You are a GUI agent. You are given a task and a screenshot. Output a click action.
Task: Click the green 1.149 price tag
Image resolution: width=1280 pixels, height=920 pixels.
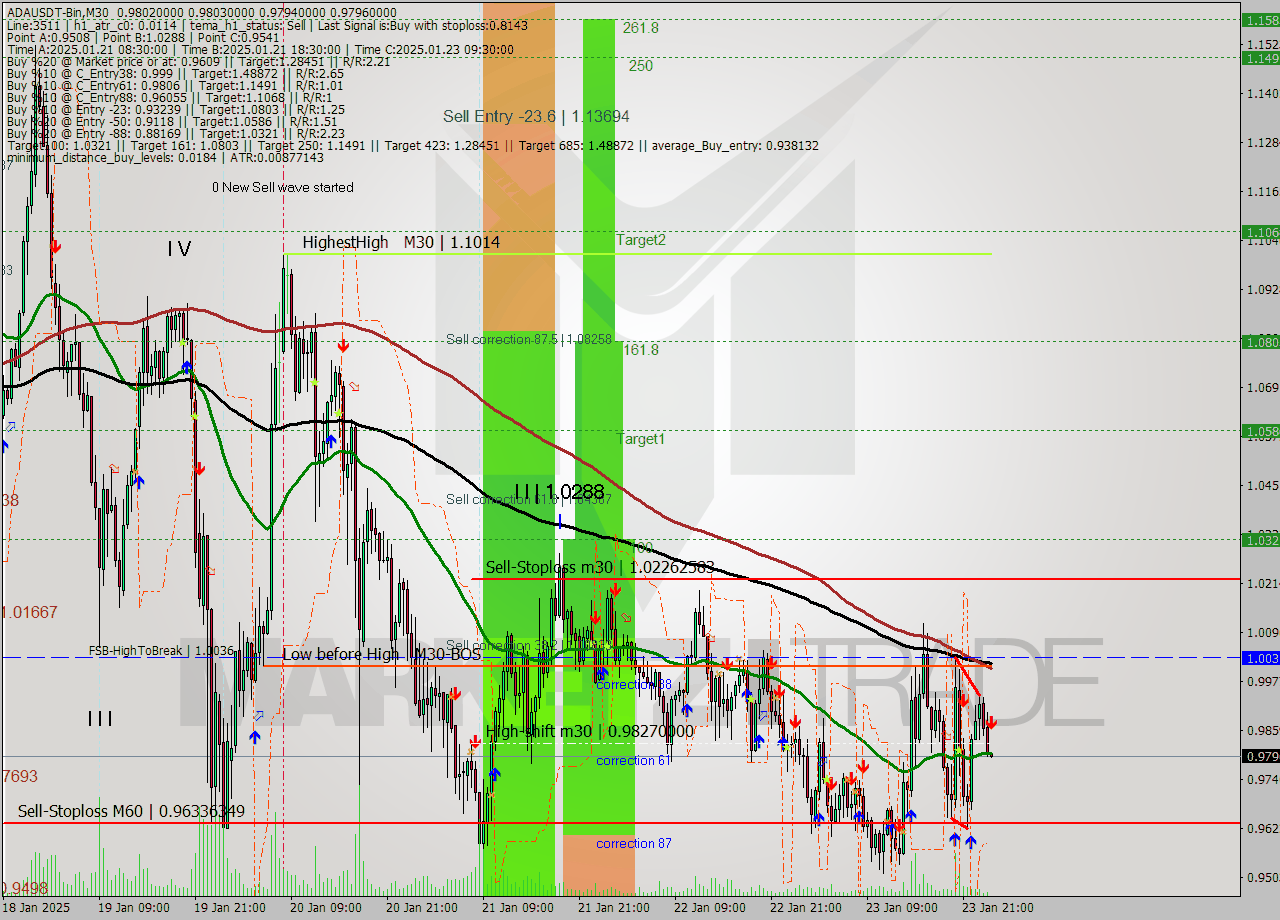coord(1260,58)
